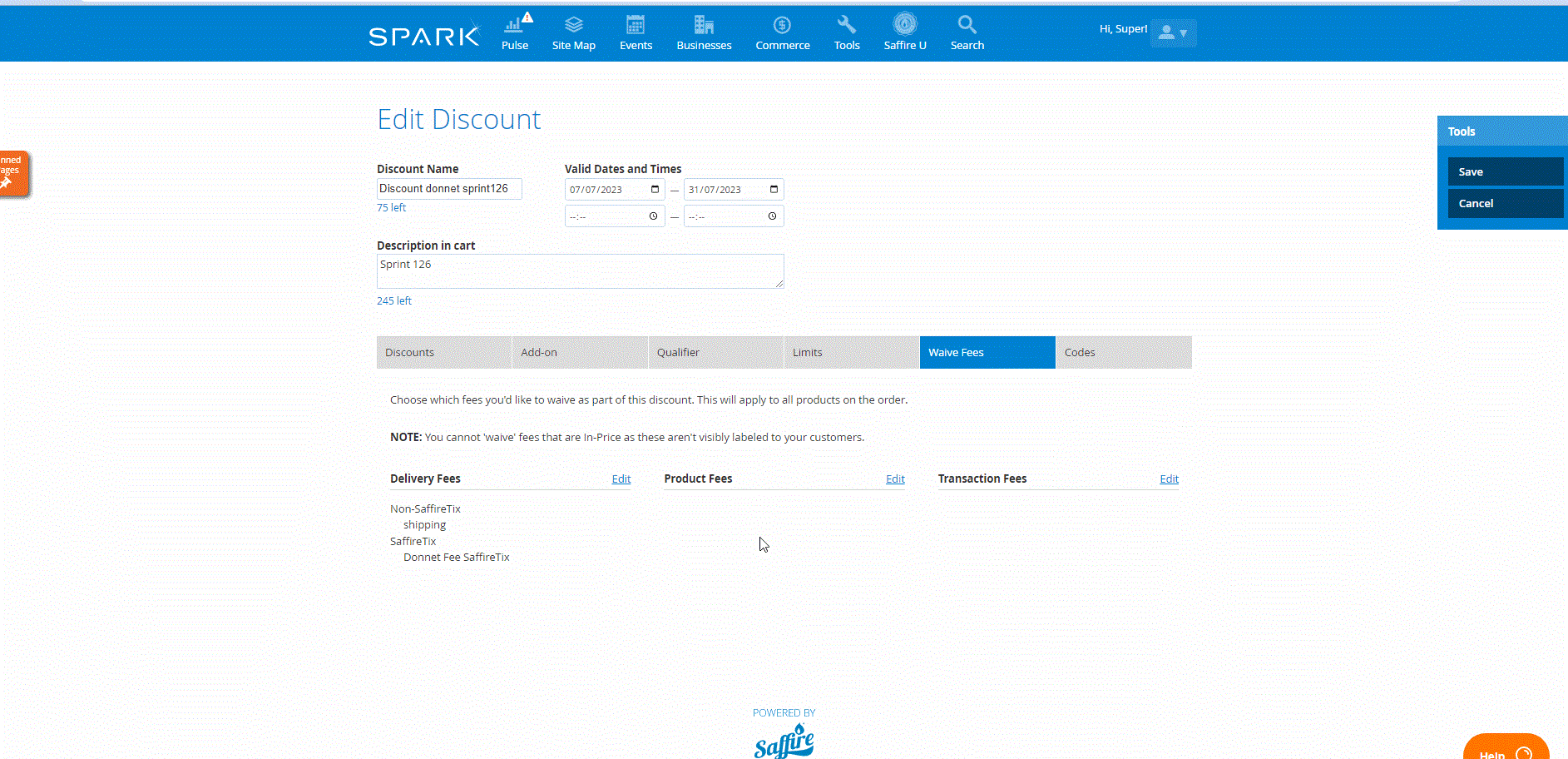Switch to the Codes tab
Screen dimensions: 1568x759
(1123, 353)
